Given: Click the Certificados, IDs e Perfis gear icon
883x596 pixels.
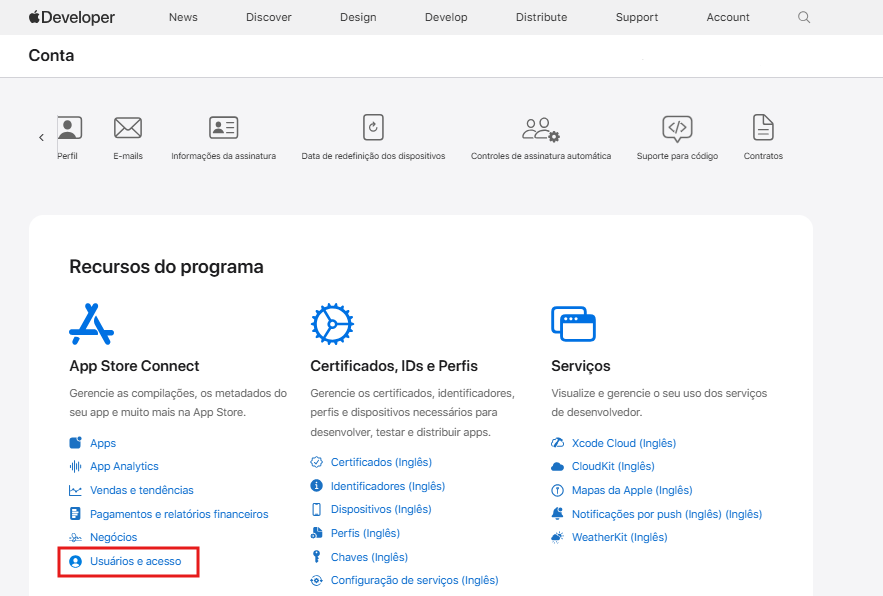Looking at the screenshot, I should tap(331, 324).
